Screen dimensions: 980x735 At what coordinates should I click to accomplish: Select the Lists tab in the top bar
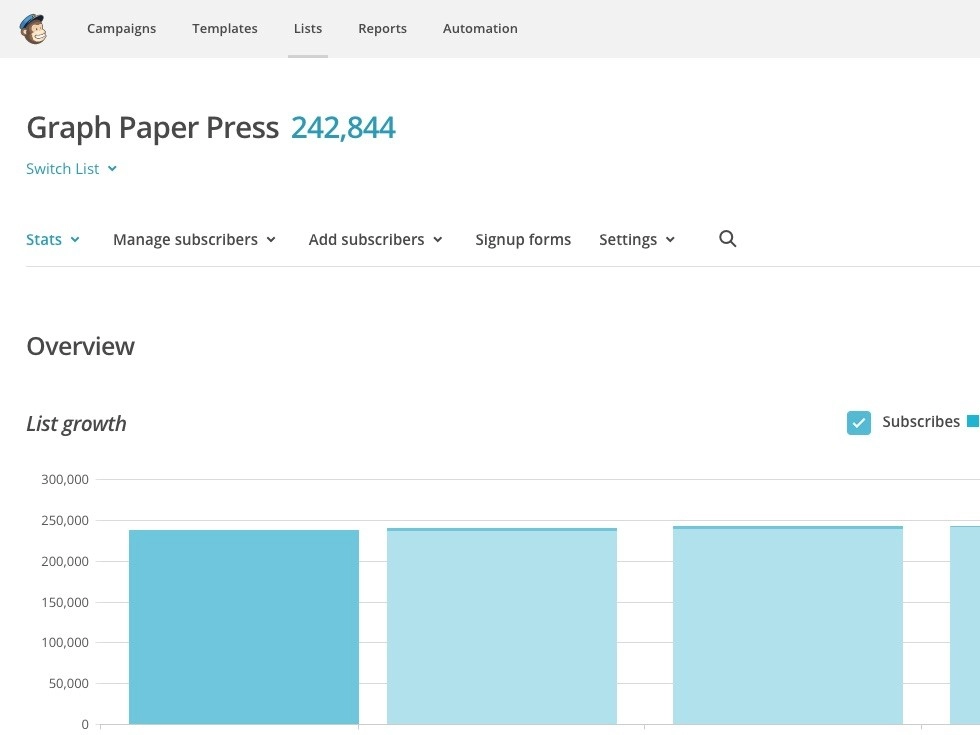(x=308, y=29)
